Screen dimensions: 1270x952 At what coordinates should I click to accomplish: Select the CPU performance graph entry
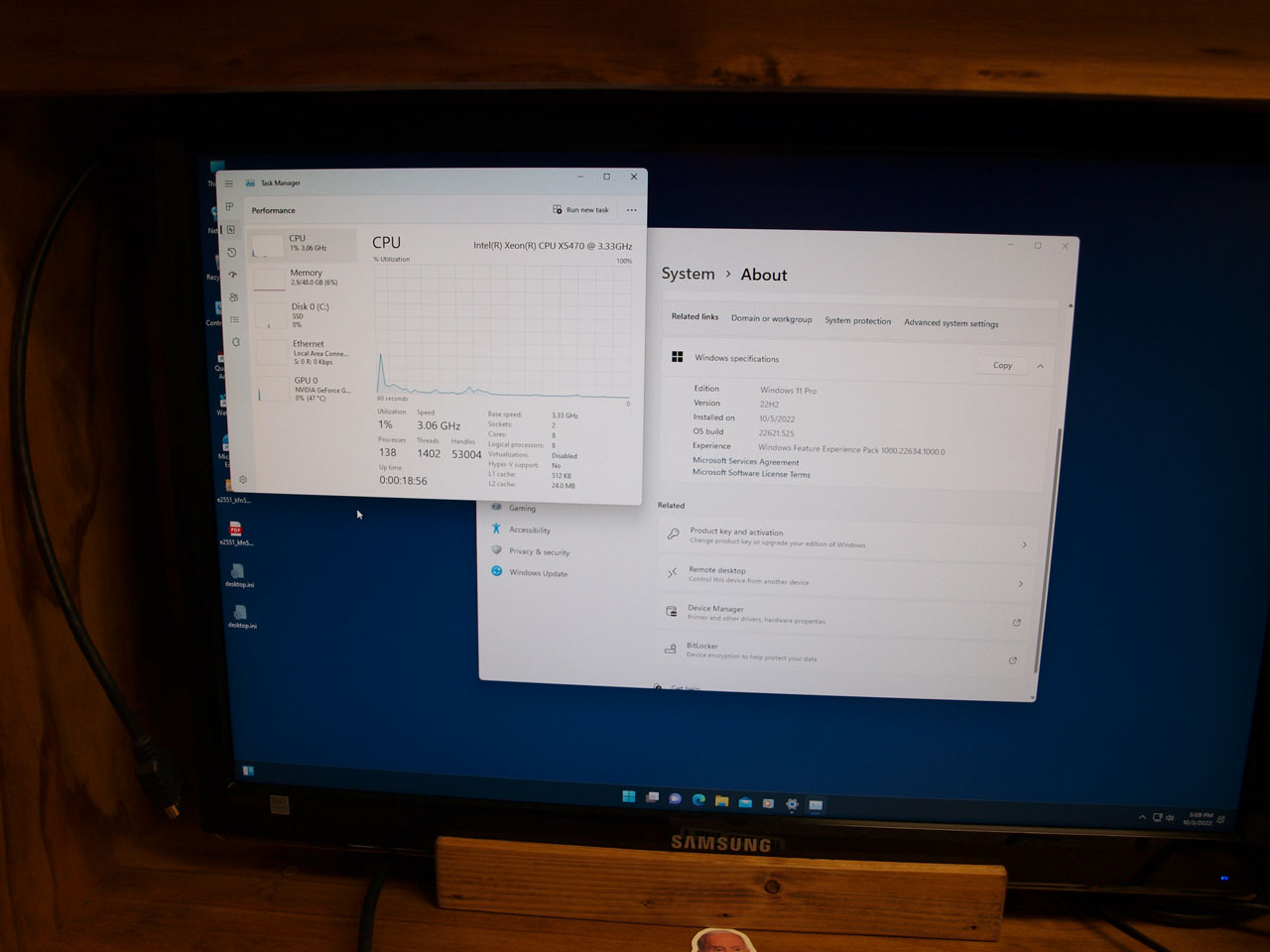(x=303, y=244)
